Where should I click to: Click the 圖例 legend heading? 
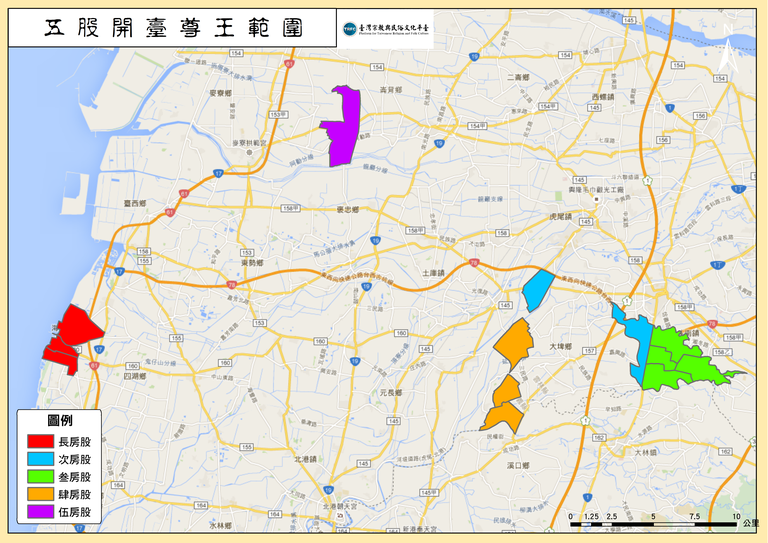(60, 421)
